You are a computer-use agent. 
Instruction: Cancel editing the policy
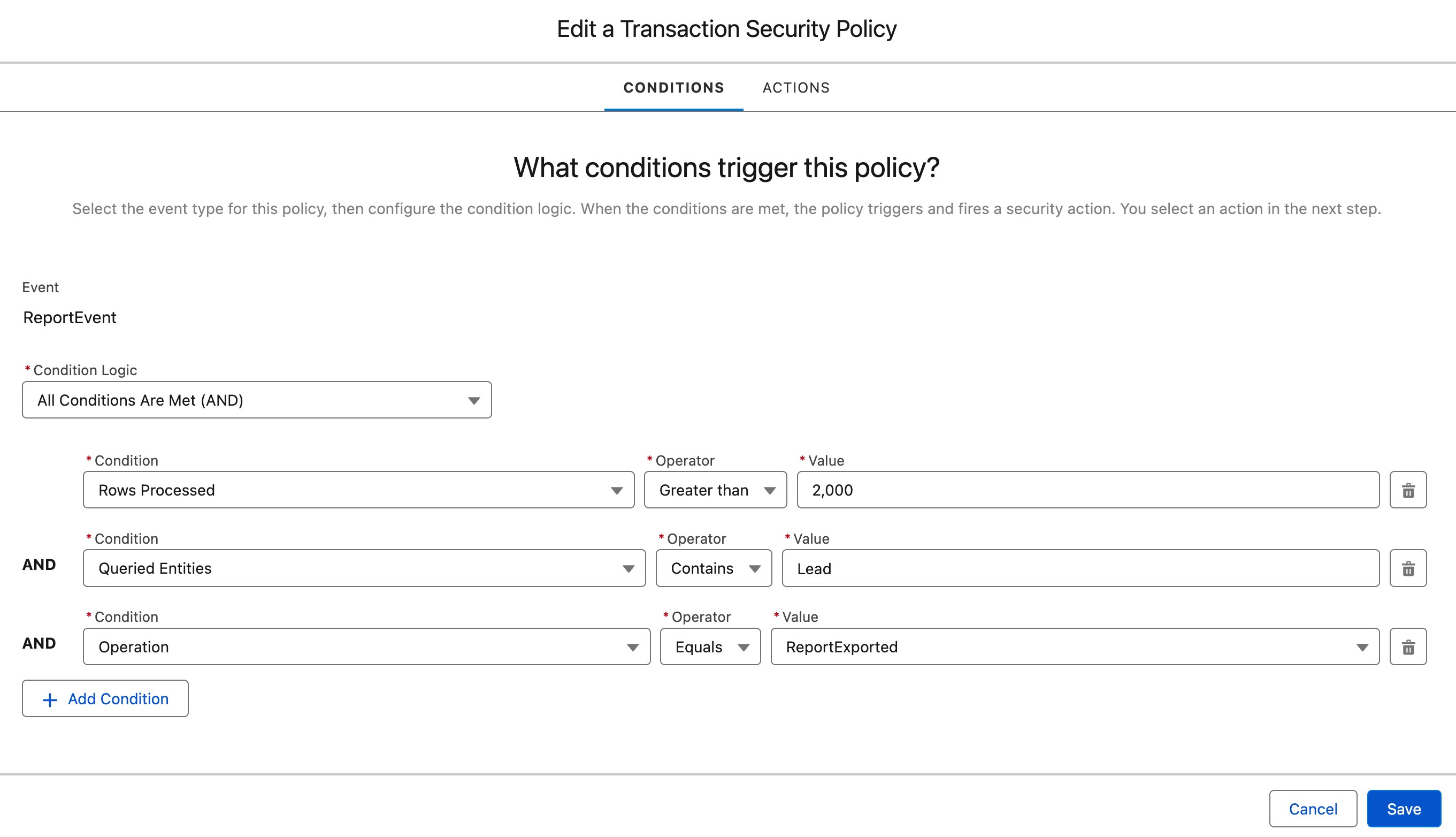tap(1313, 809)
